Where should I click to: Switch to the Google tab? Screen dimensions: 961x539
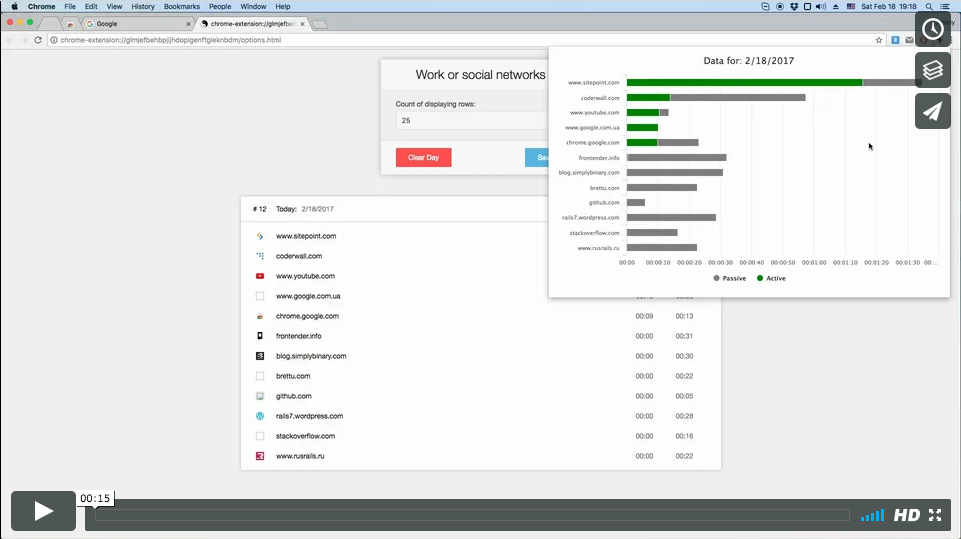138,24
